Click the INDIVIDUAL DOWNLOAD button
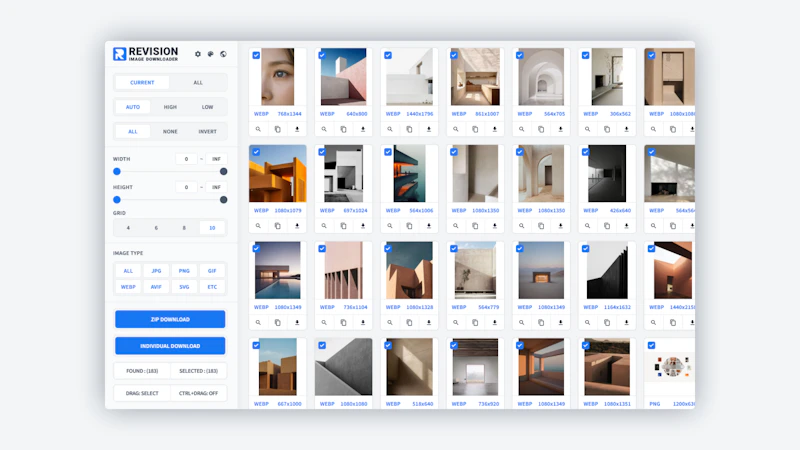Image resolution: width=800 pixels, height=450 pixels. [x=170, y=345]
